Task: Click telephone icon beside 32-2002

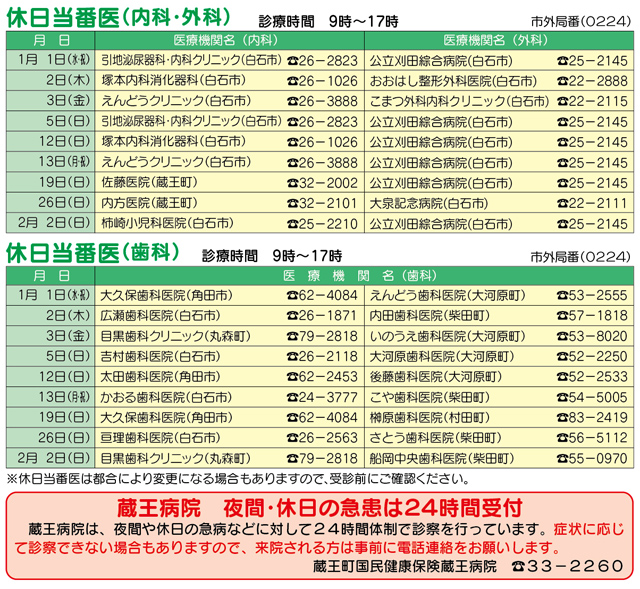Action: tap(292, 184)
